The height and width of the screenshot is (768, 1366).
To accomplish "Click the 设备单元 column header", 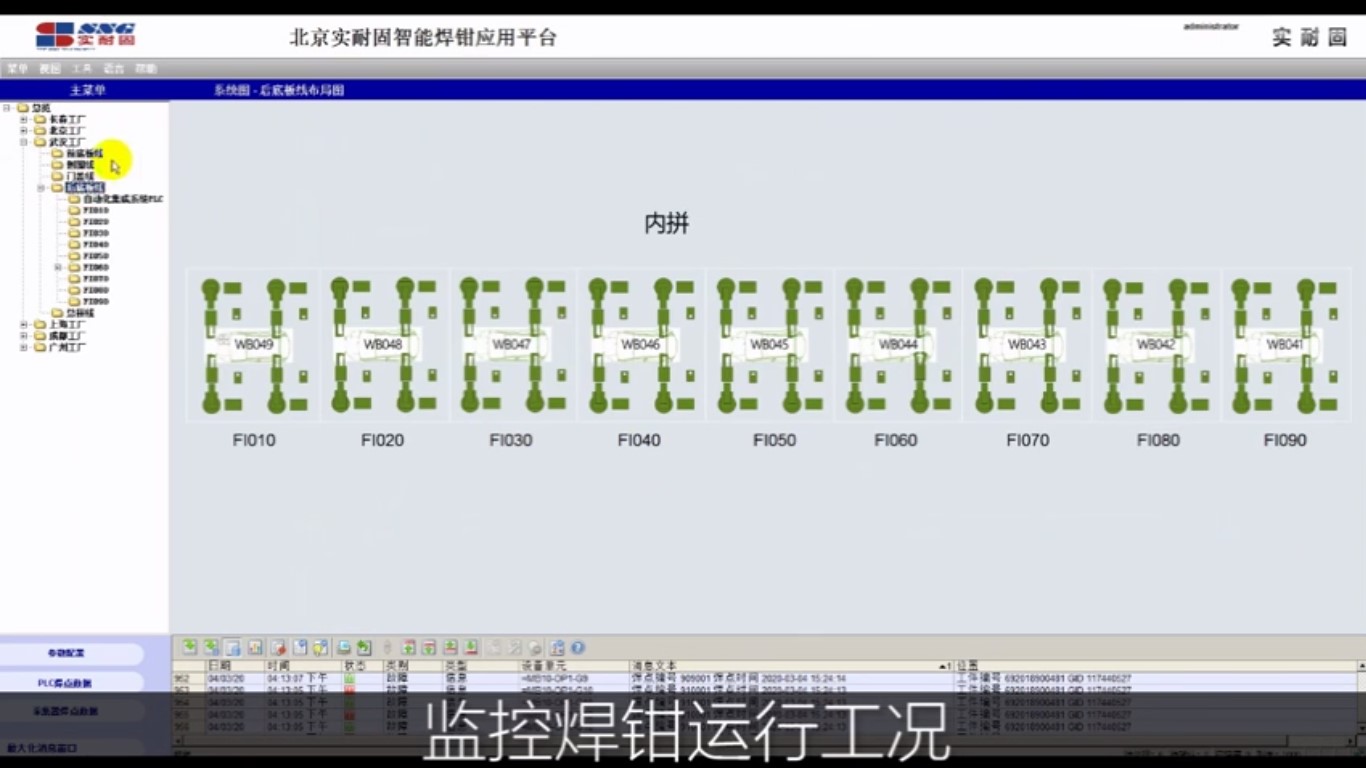I will pyautogui.click(x=573, y=665).
